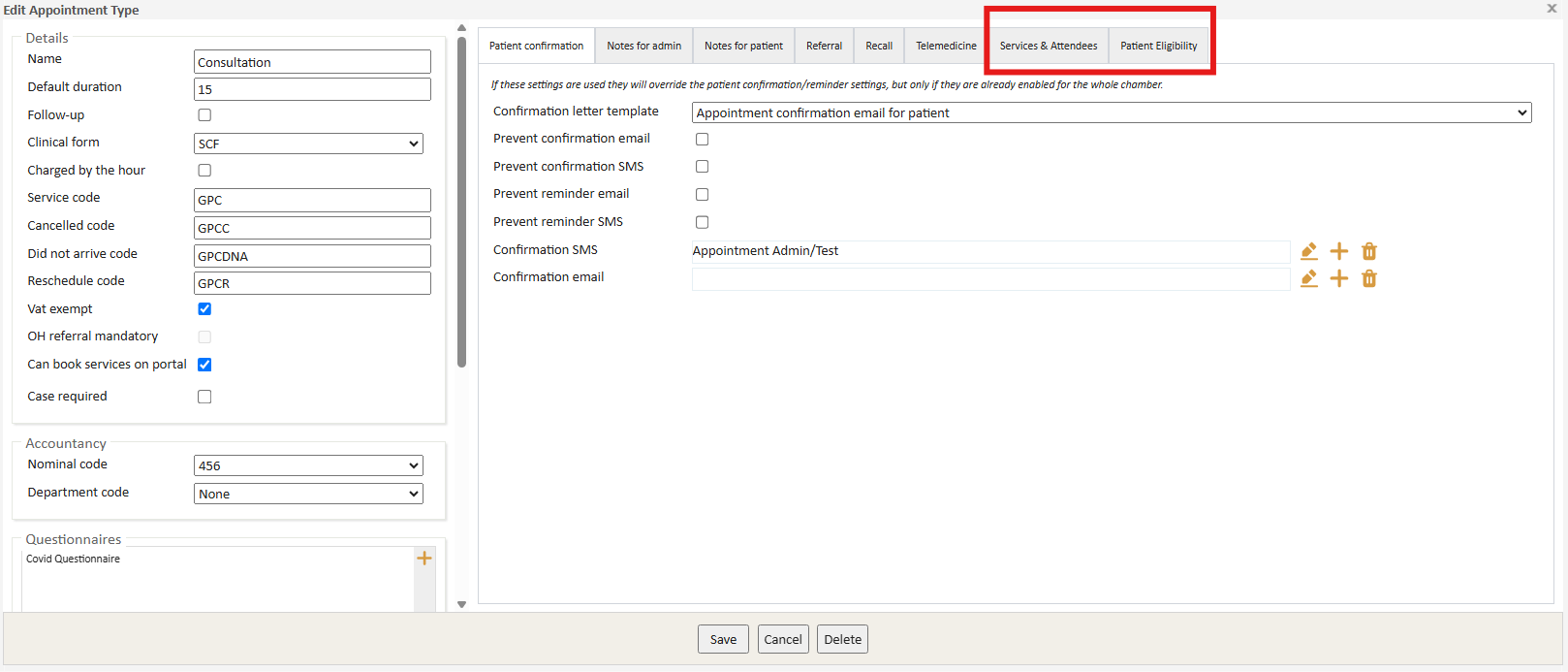This screenshot has height=672, width=1568.
Task: Open the Clinical form dropdown
Action: [x=308, y=144]
